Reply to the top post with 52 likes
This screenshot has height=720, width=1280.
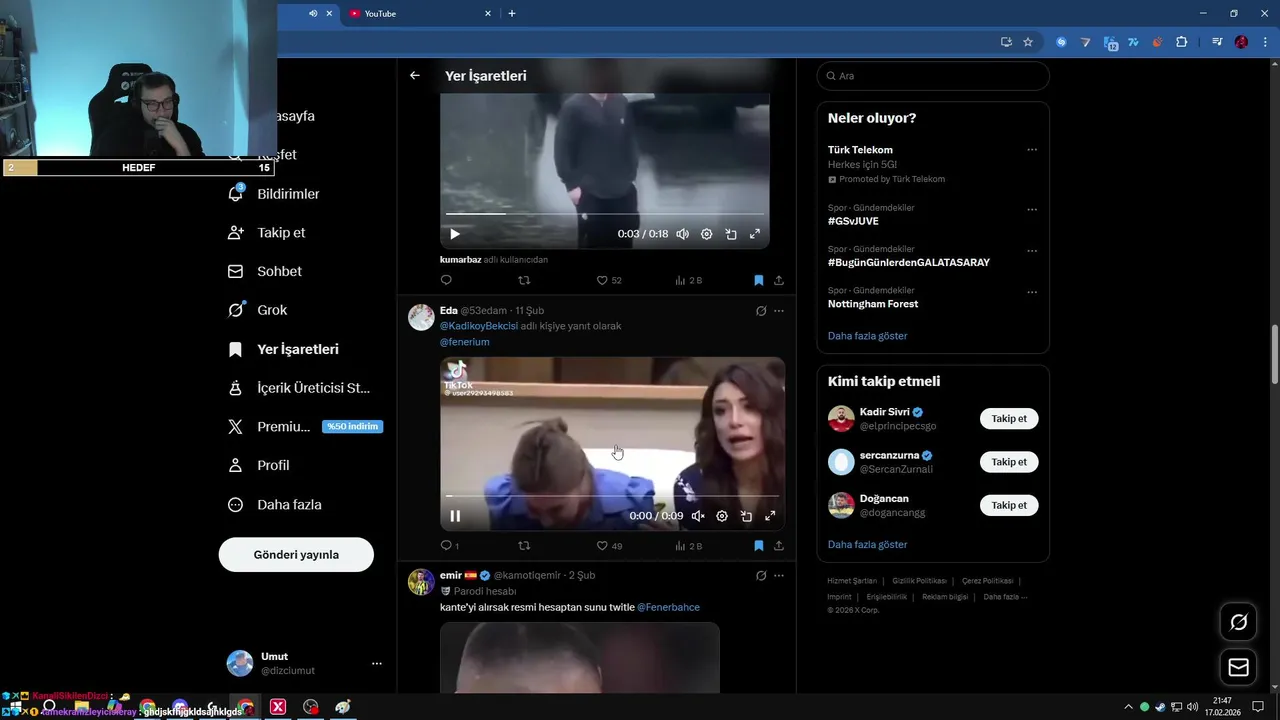click(446, 280)
